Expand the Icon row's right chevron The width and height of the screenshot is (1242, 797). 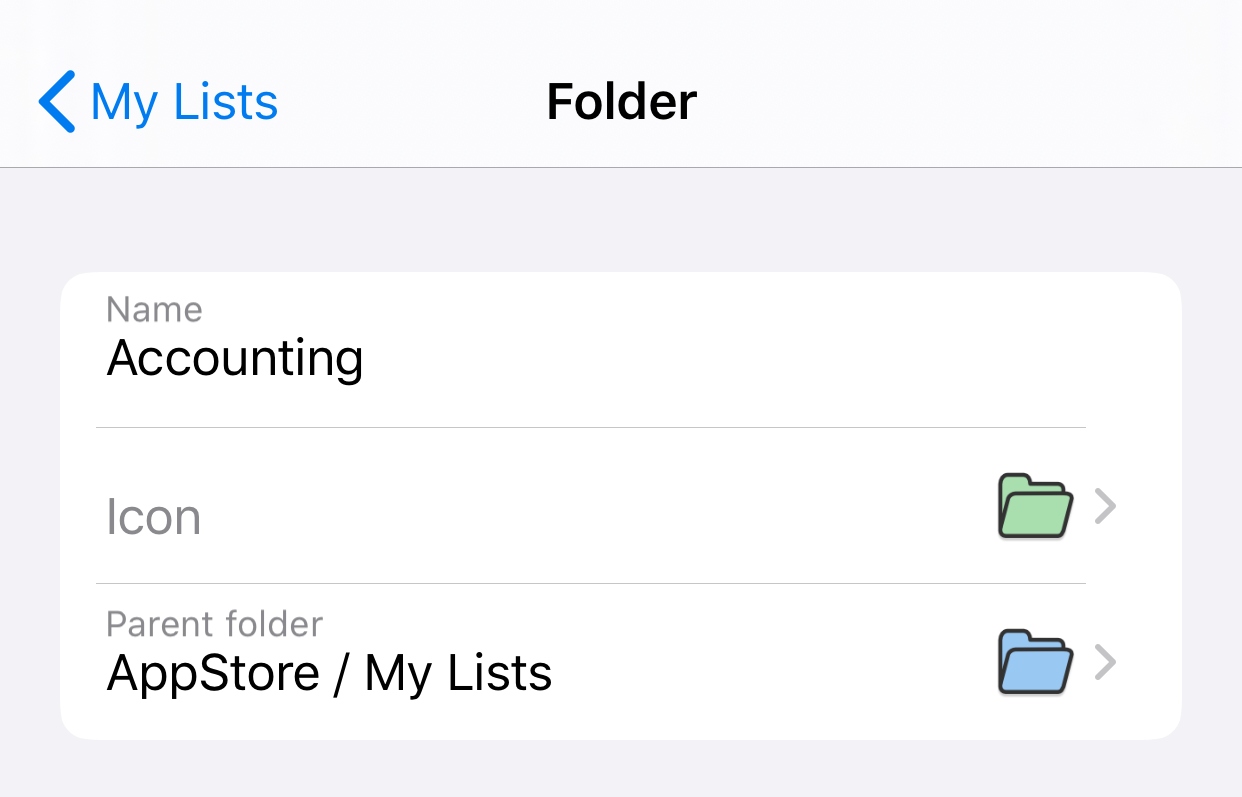point(1105,507)
